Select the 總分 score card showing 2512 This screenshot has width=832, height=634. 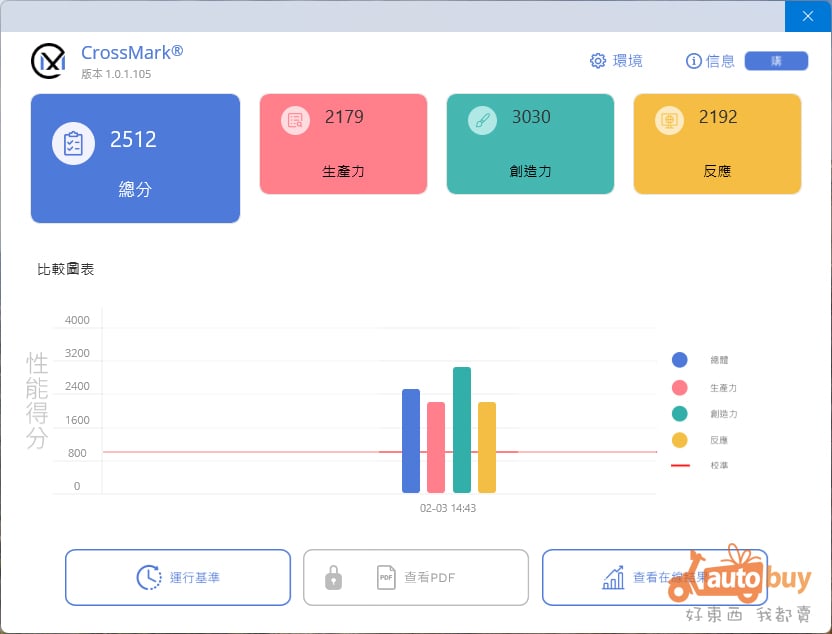[x=135, y=158]
